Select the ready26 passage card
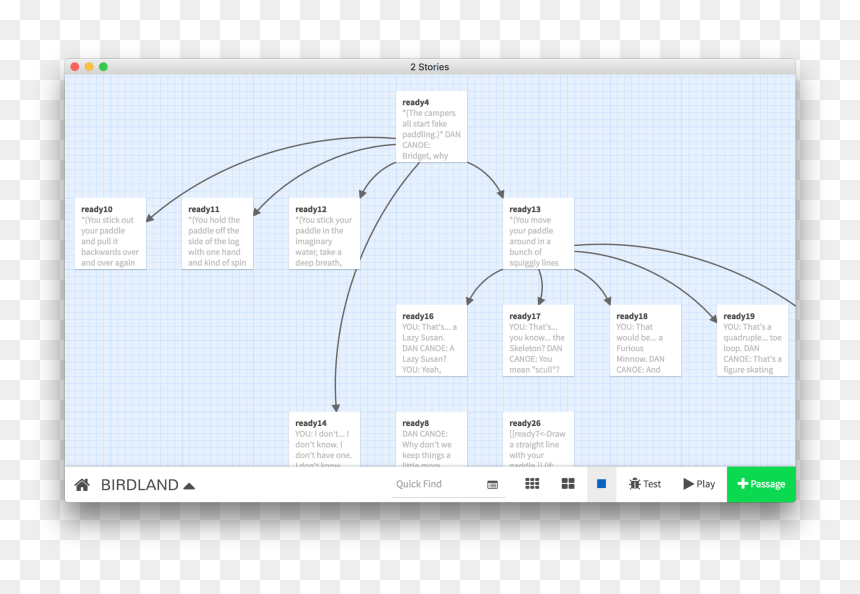860x594 pixels. (538, 439)
